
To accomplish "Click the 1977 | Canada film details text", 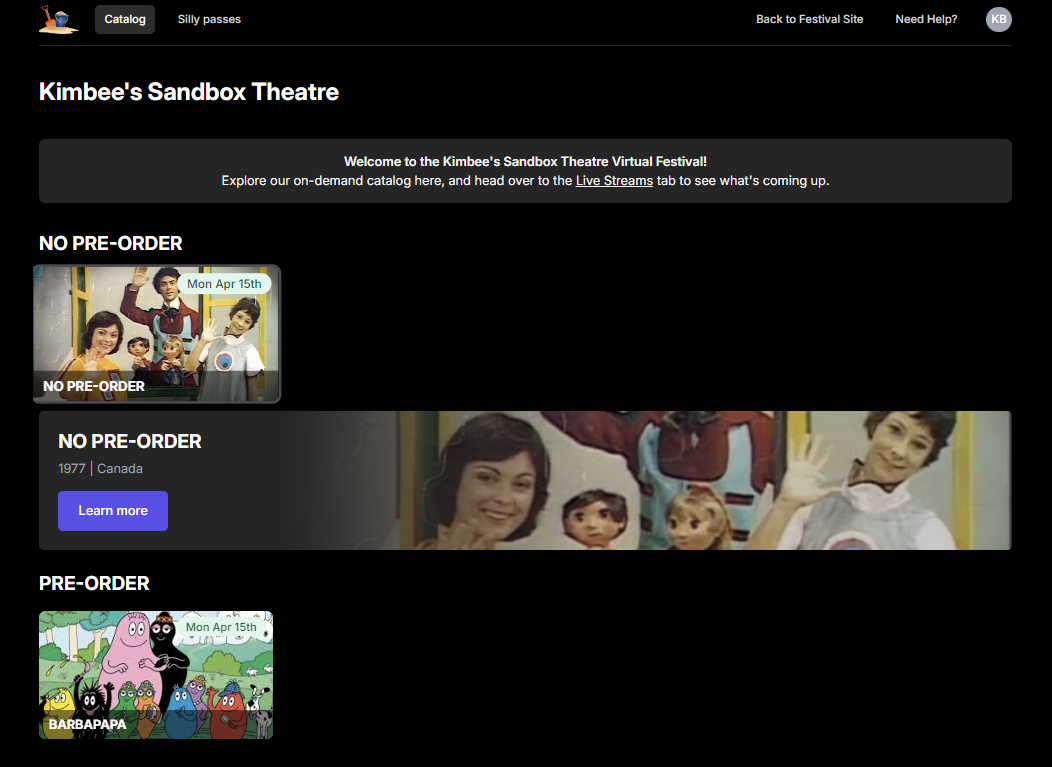I will [x=100, y=468].
